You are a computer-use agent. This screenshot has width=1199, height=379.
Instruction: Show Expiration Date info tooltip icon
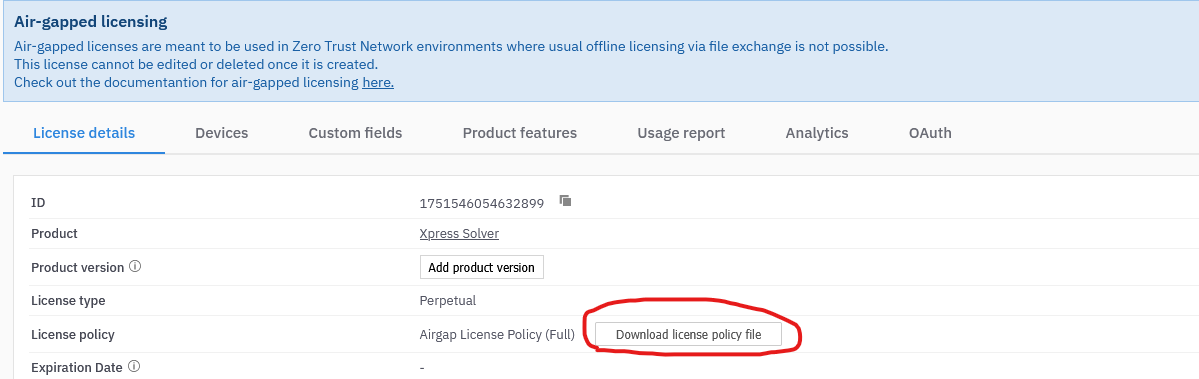coord(134,366)
